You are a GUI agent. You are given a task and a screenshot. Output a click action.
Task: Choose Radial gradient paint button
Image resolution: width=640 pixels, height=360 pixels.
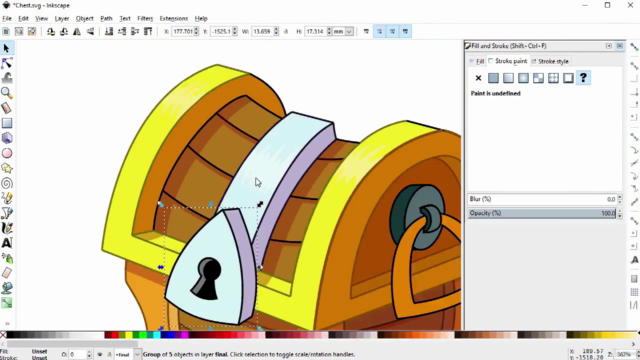(523, 78)
